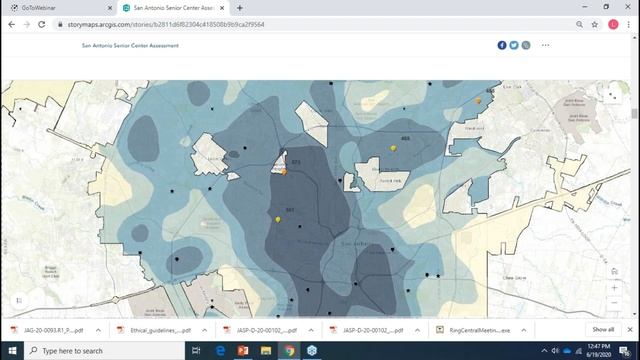
Task: Open the GoToWebinar flower icon on taskbar
Action: pos(312,351)
